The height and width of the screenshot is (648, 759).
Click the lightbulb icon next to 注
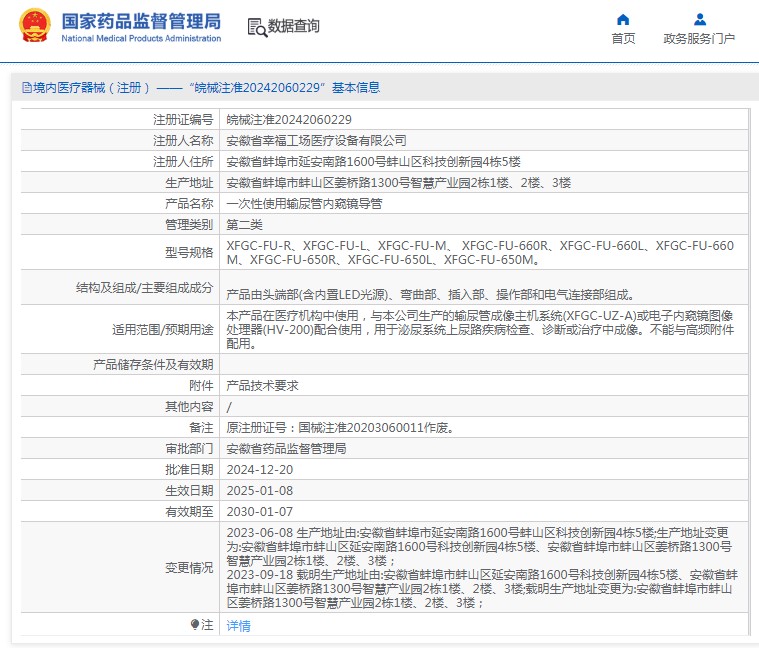coord(195,624)
